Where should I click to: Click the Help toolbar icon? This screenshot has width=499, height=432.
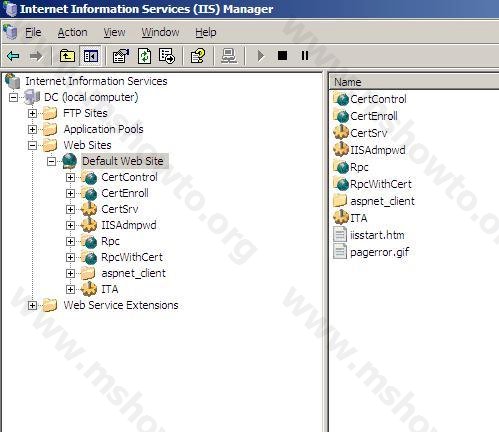coord(198,56)
